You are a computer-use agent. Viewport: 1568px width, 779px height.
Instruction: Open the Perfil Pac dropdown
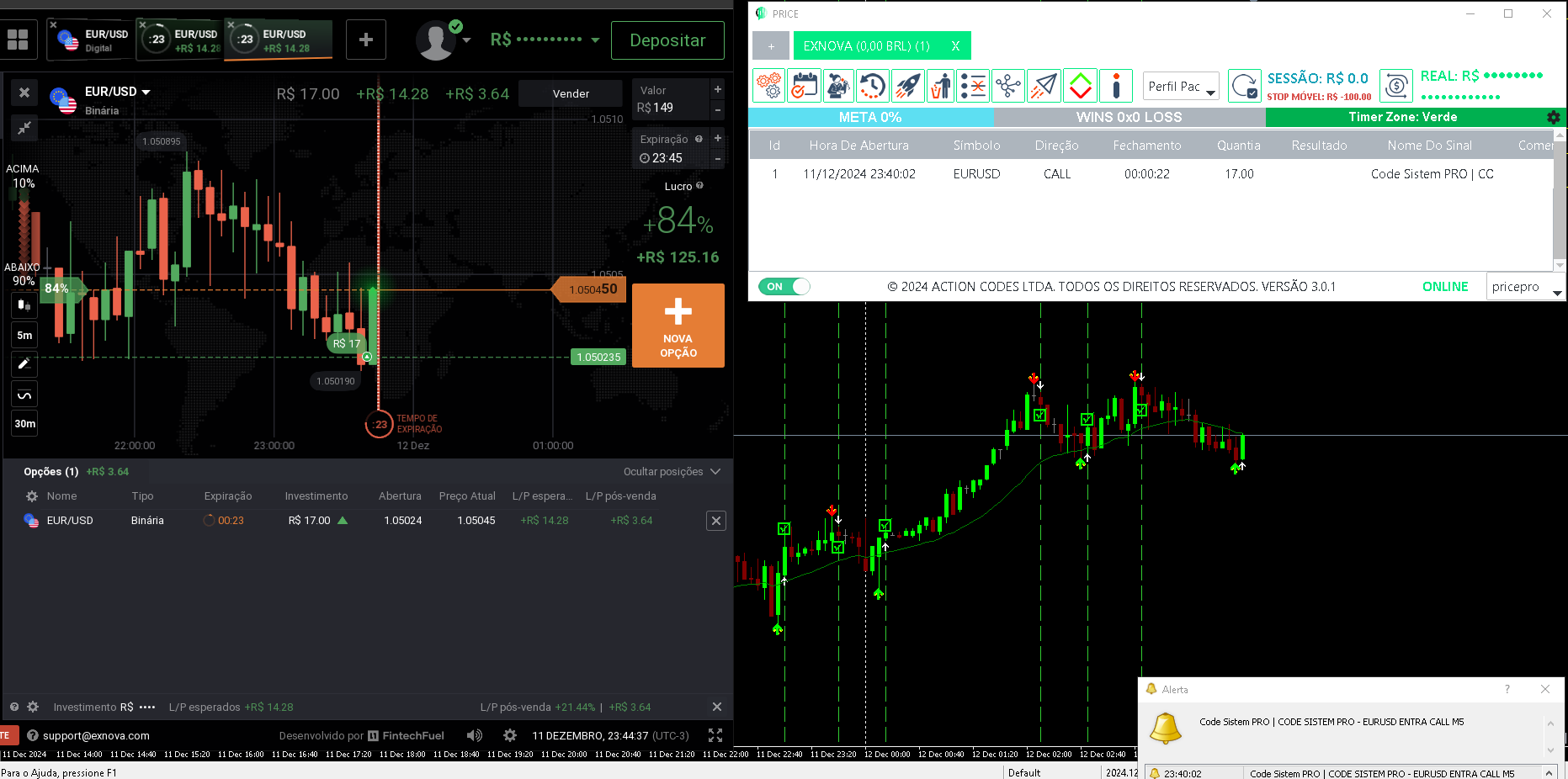pos(1180,85)
